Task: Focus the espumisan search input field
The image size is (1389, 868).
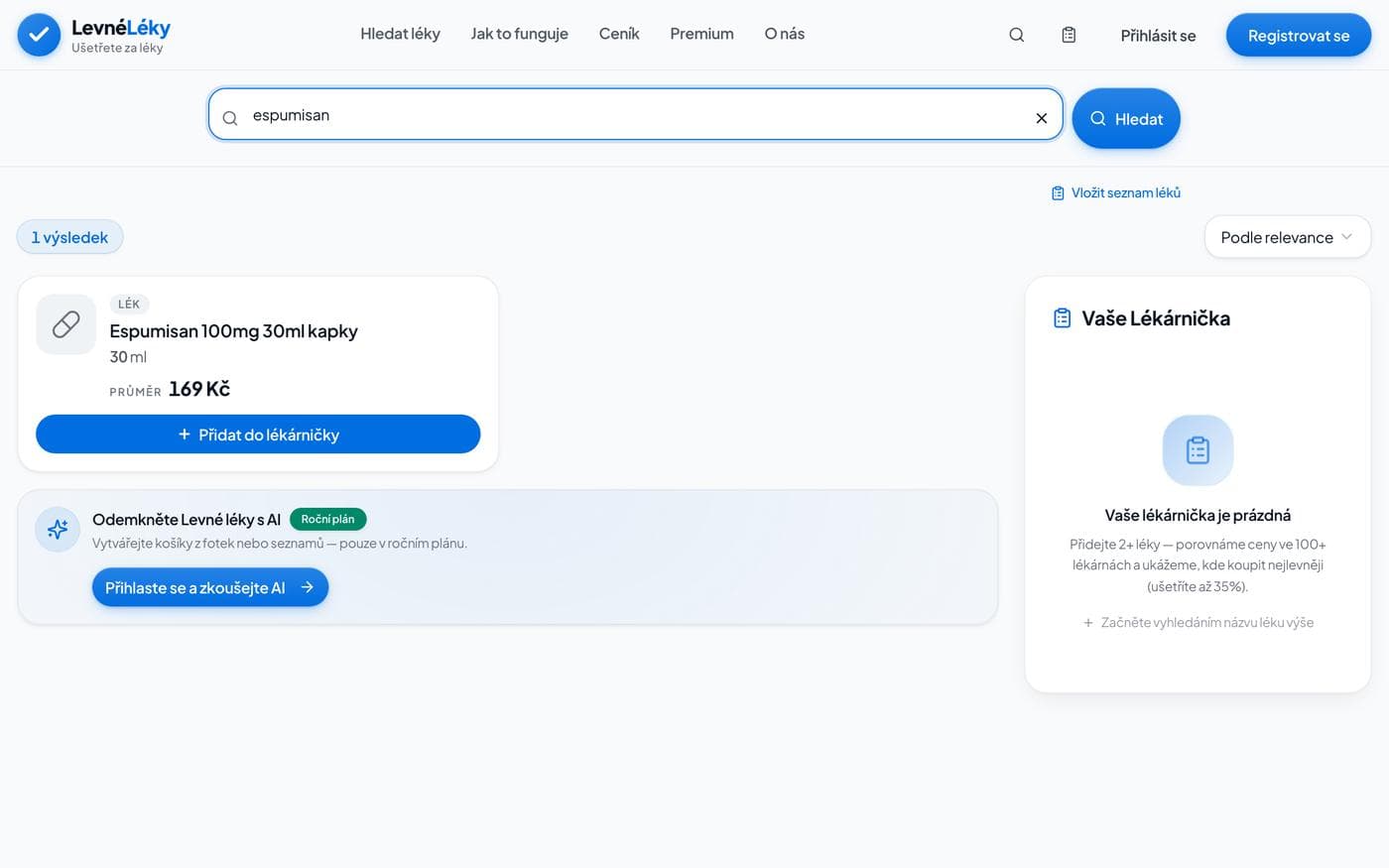Action: point(635,115)
